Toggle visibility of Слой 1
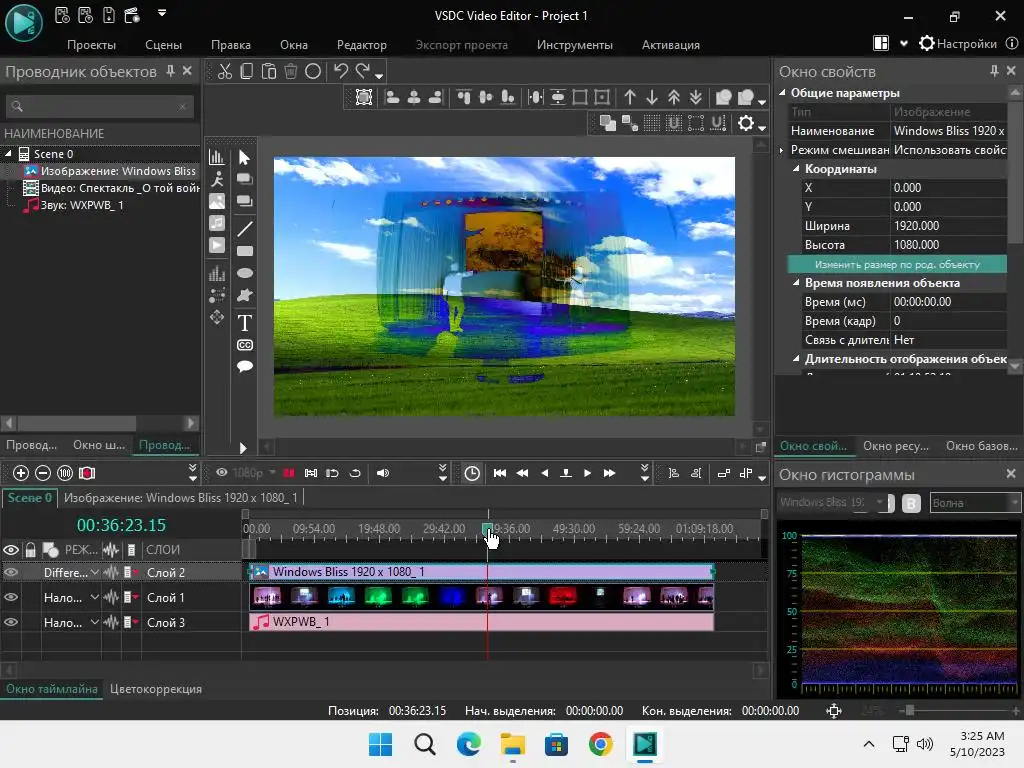This screenshot has width=1024, height=768. 11,598
